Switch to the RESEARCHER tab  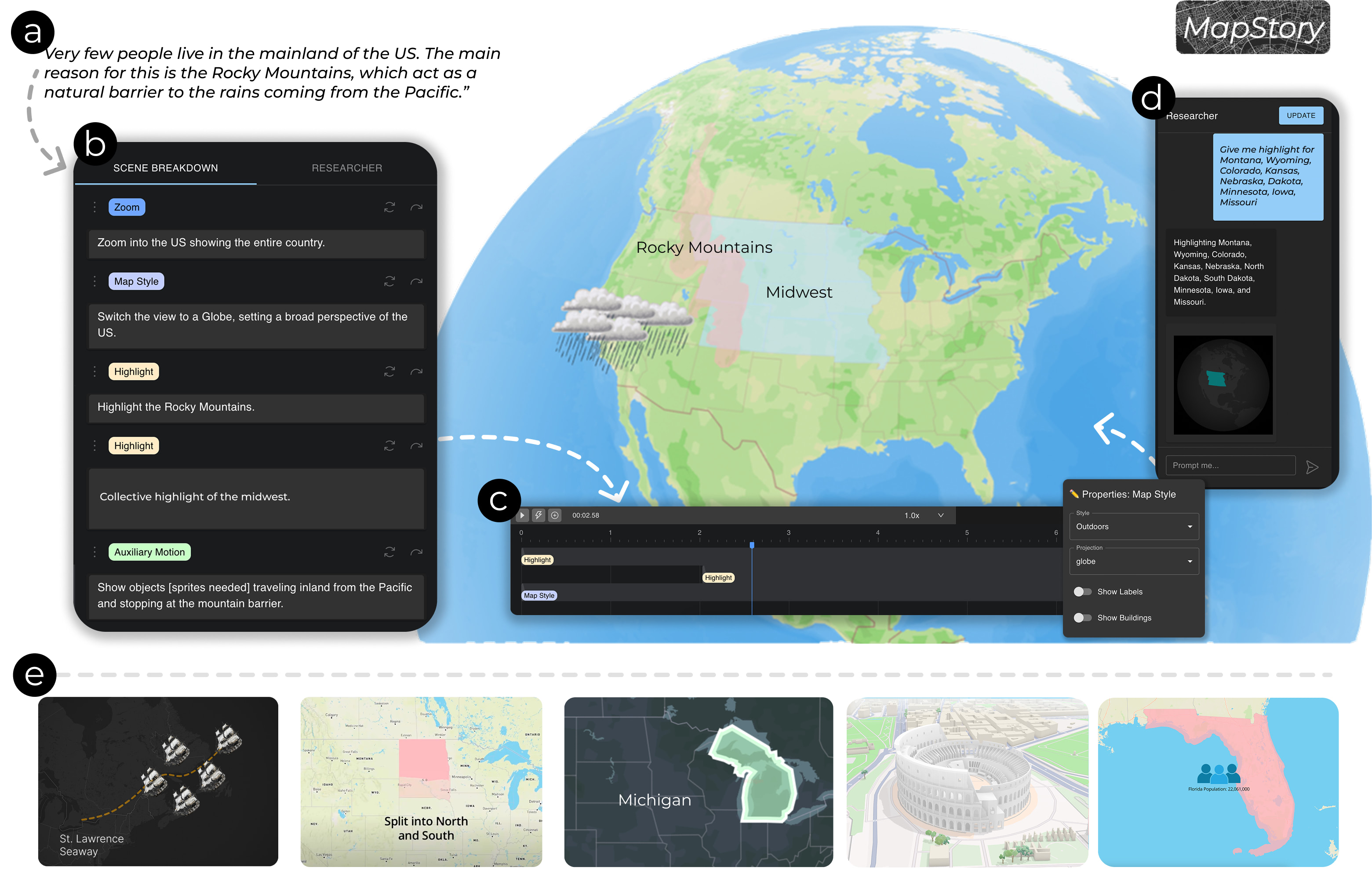(x=346, y=168)
